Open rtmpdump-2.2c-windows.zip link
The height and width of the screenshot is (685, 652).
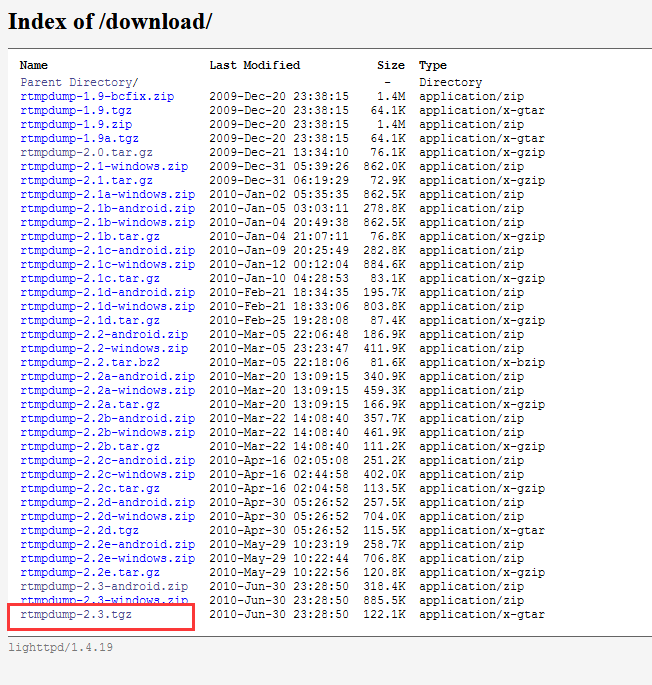108,474
